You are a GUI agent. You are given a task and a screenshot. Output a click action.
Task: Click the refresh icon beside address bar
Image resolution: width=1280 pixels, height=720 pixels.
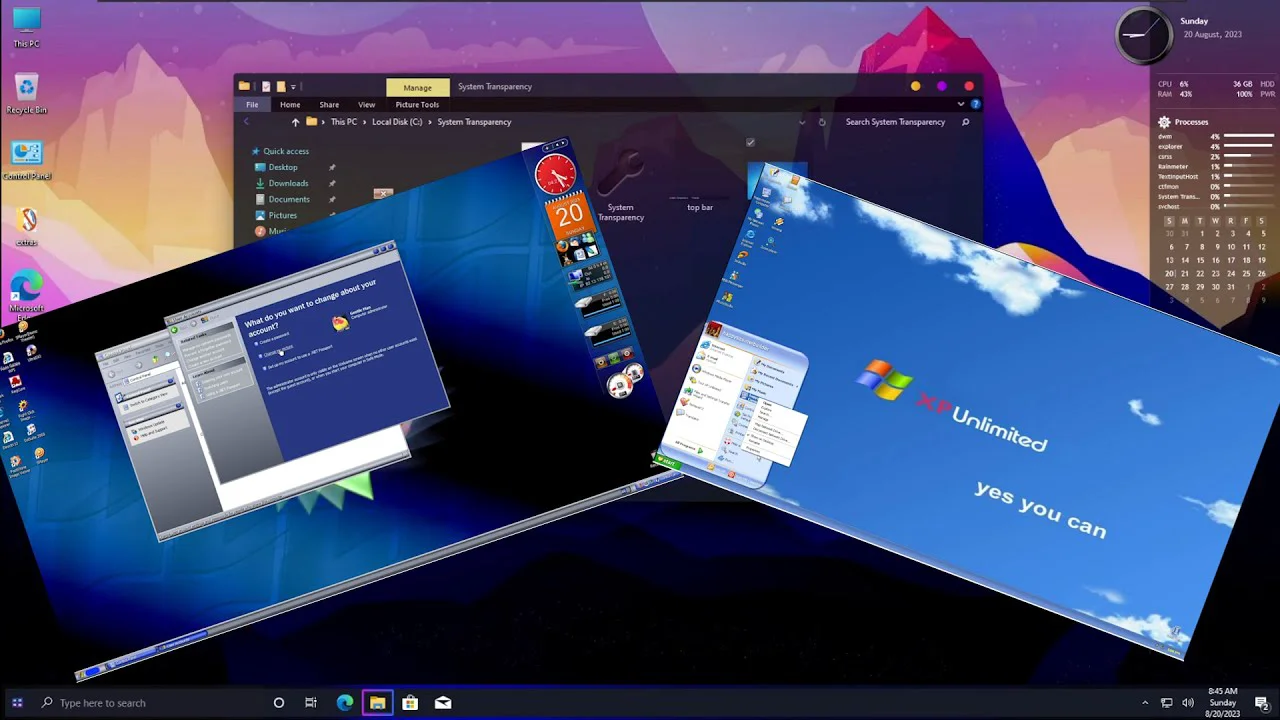click(x=822, y=122)
